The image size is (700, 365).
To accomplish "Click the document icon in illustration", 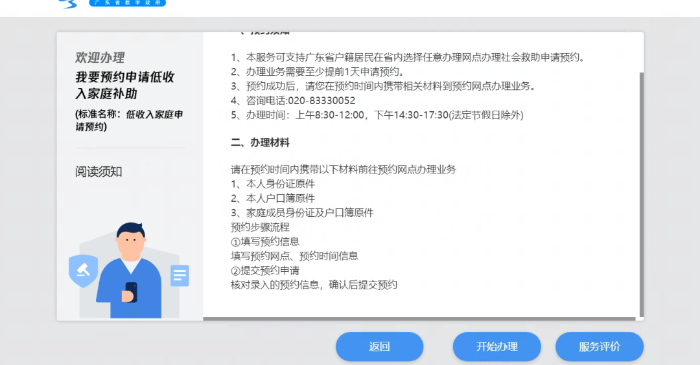I will [179, 275].
